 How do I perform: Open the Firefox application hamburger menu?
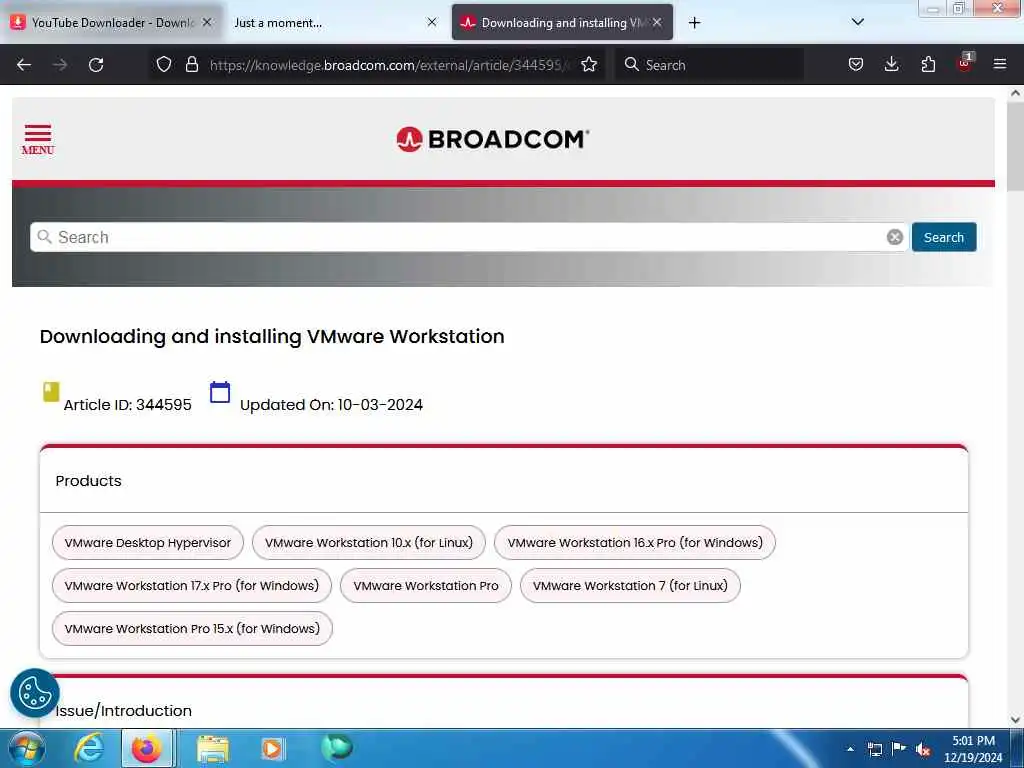[1000, 64]
